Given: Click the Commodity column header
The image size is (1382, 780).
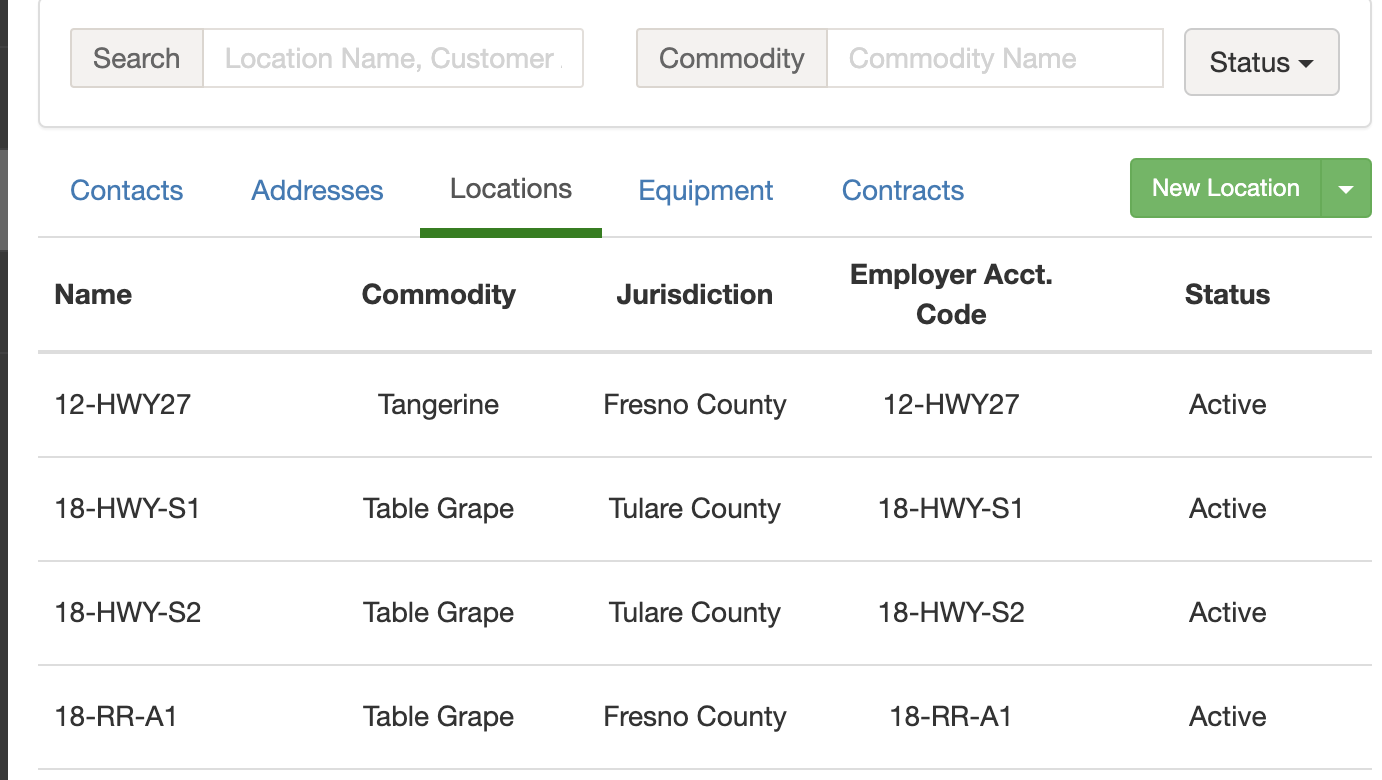Looking at the screenshot, I should point(439,294).
